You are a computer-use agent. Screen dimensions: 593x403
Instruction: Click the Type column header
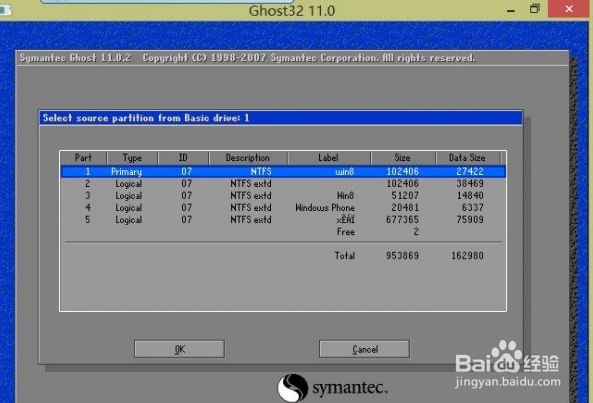coord(132,158)
